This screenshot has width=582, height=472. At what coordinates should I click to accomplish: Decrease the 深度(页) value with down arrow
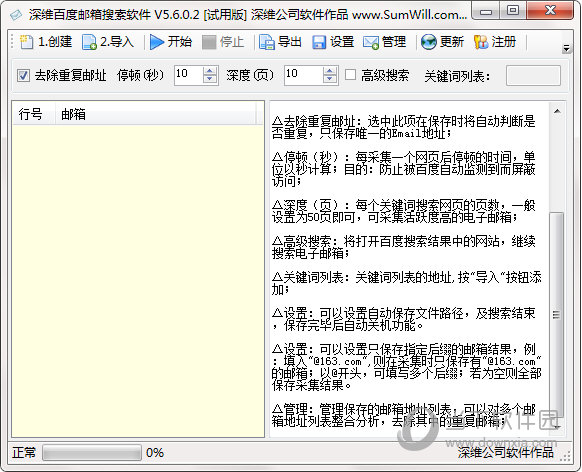pyautogui.click(x=329, y=79)
